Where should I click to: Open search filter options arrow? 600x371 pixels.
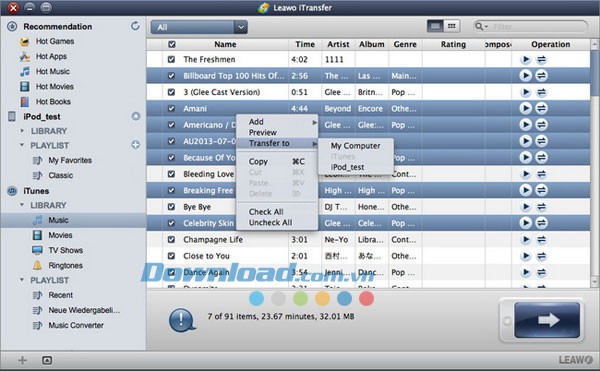pos(486,27)
